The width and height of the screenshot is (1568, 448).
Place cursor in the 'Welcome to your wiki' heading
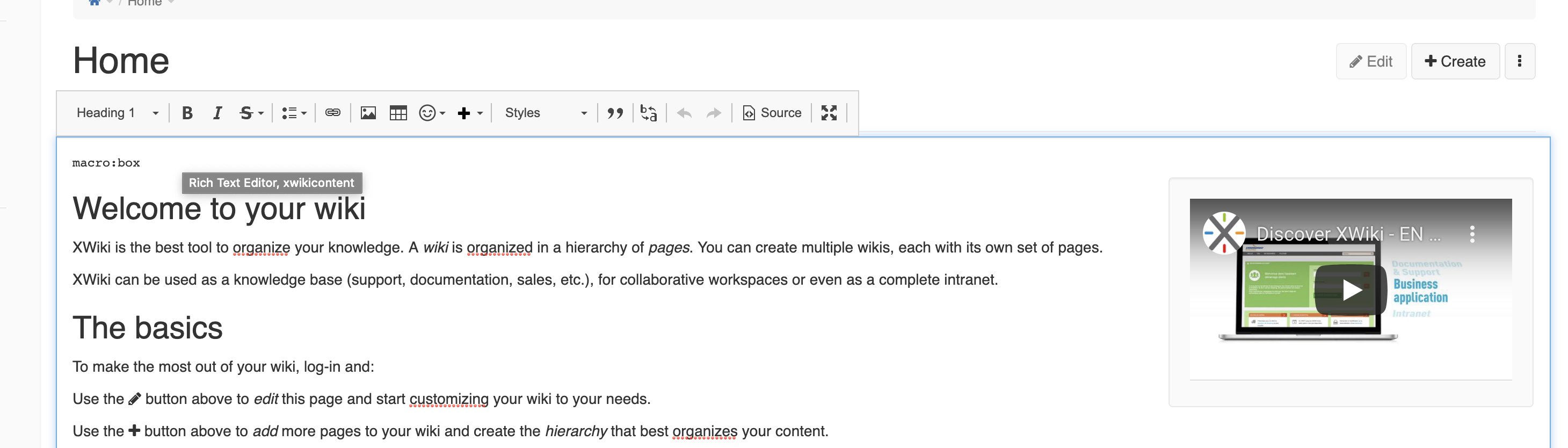[x=219, y=209]
